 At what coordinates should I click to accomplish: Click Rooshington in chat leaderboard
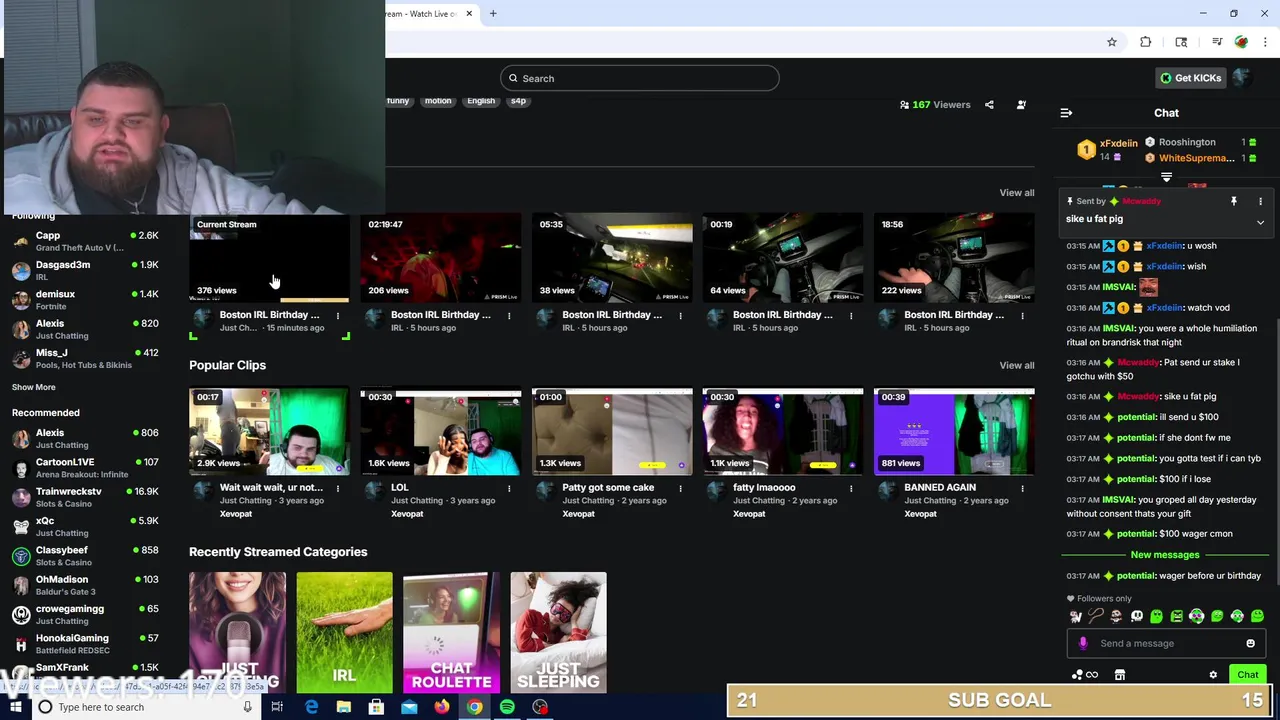click(1187, 142)
